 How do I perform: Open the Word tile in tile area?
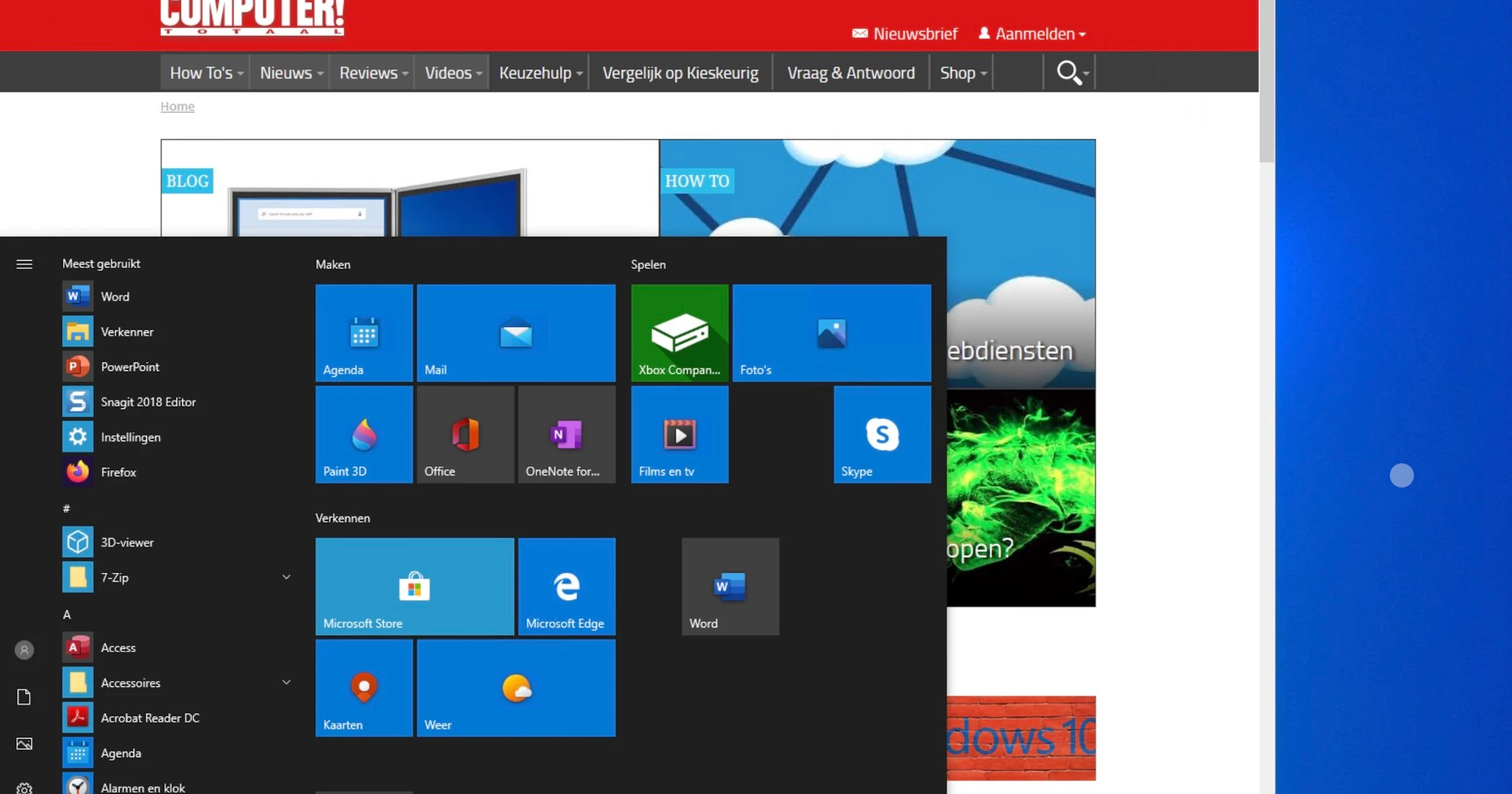(730, 586)
